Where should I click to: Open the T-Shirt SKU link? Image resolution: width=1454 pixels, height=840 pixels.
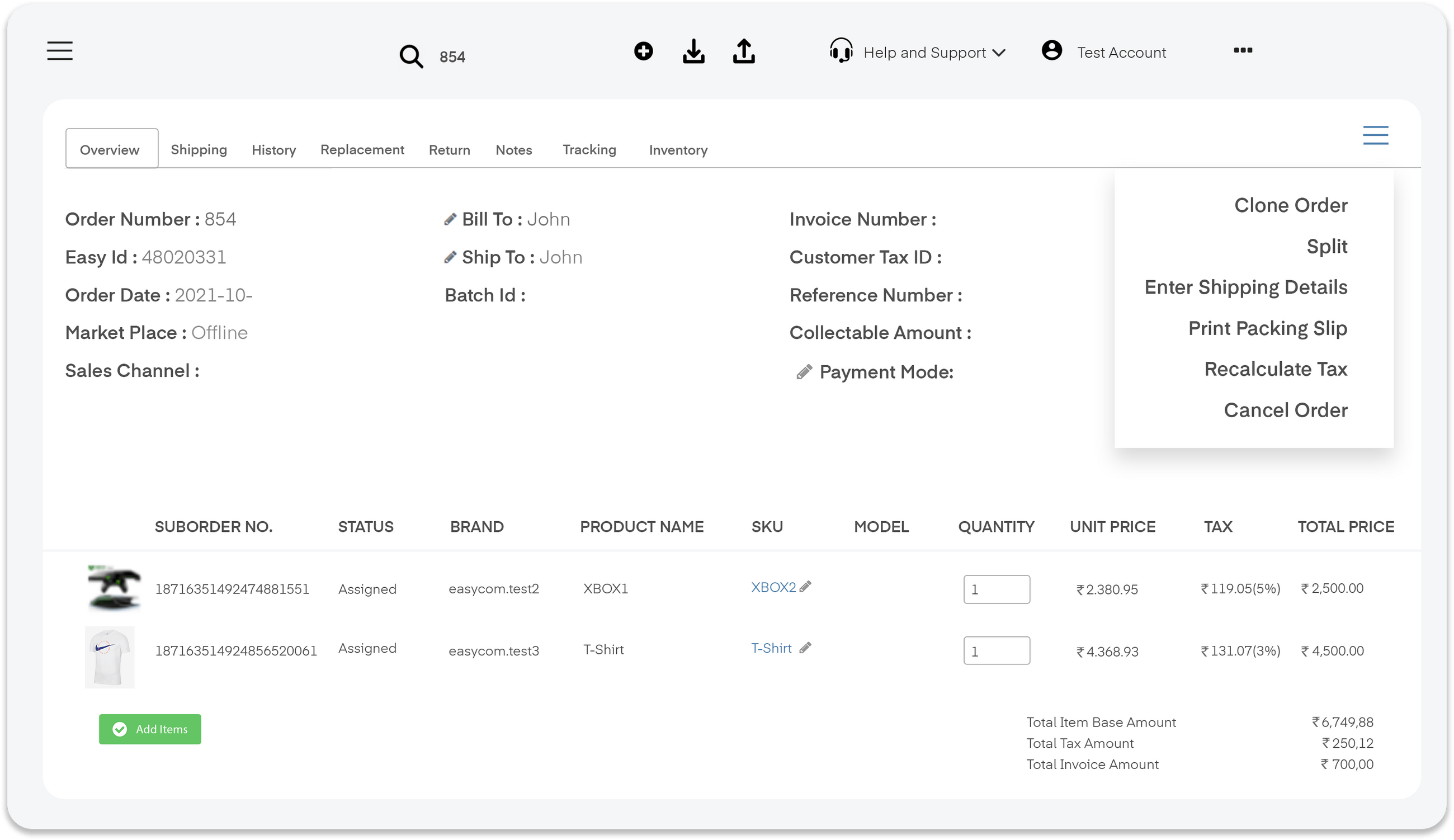(771, 648)
